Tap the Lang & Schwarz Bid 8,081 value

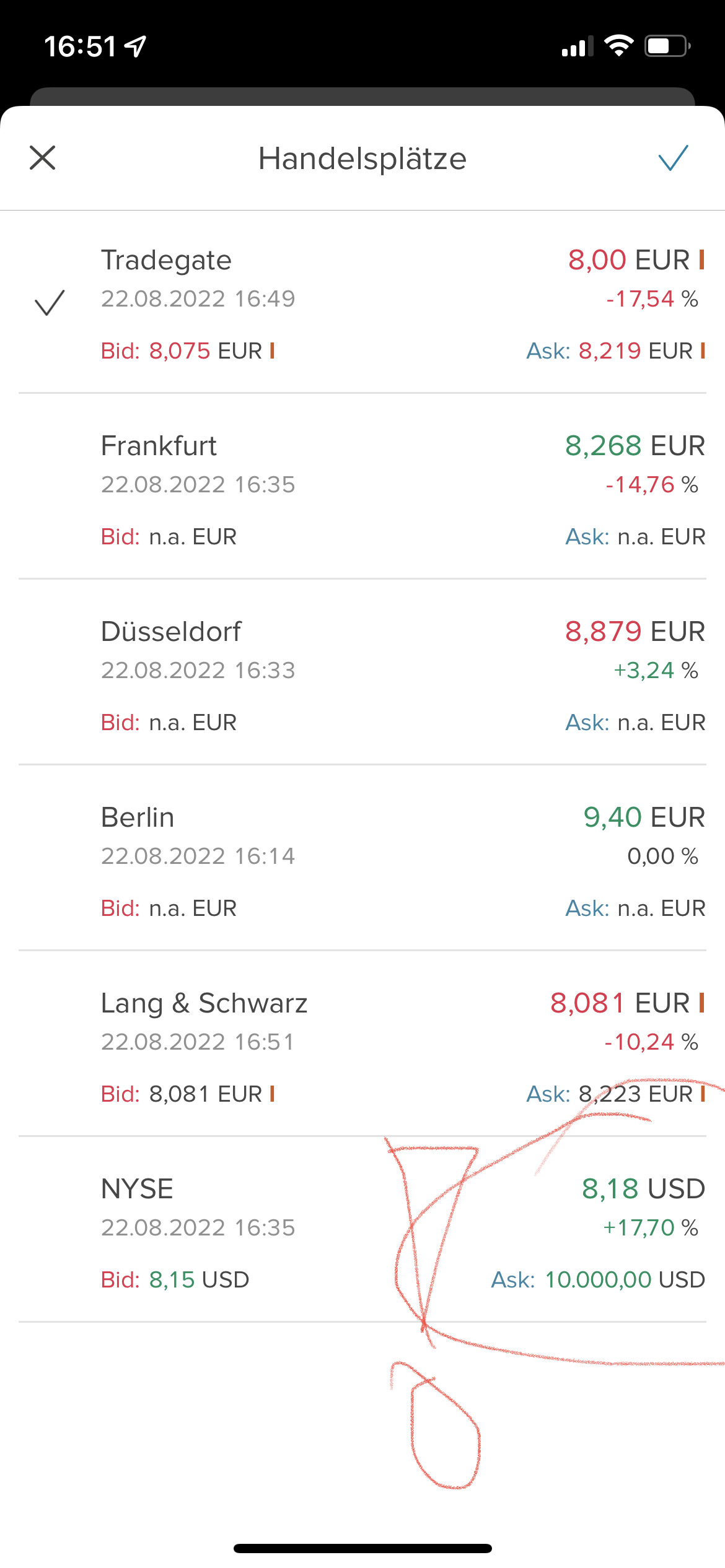tap(205, 1094)
